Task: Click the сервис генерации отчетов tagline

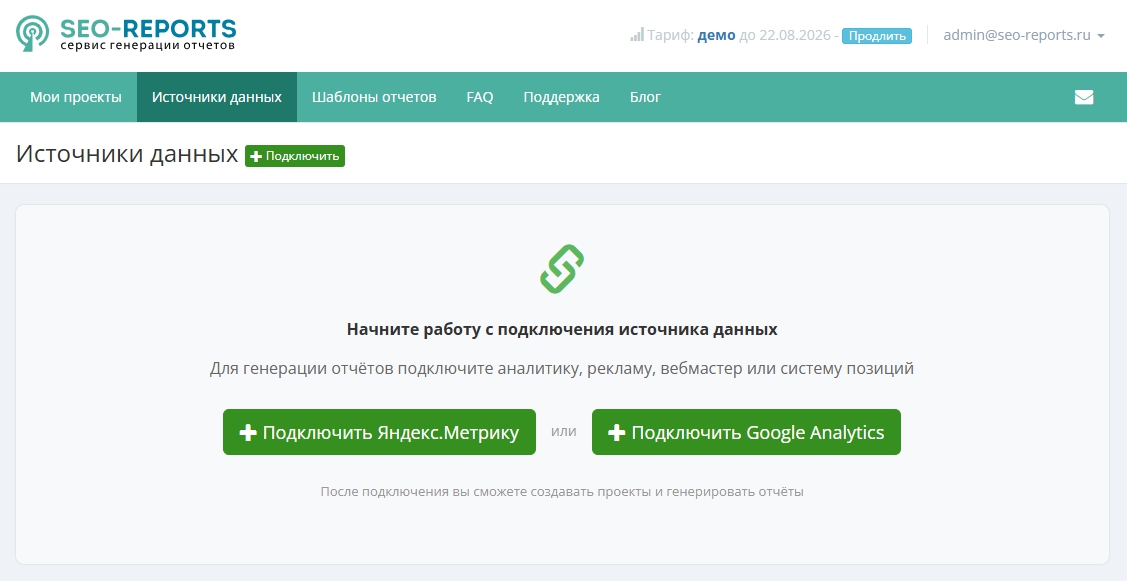Action: [147, 45]
